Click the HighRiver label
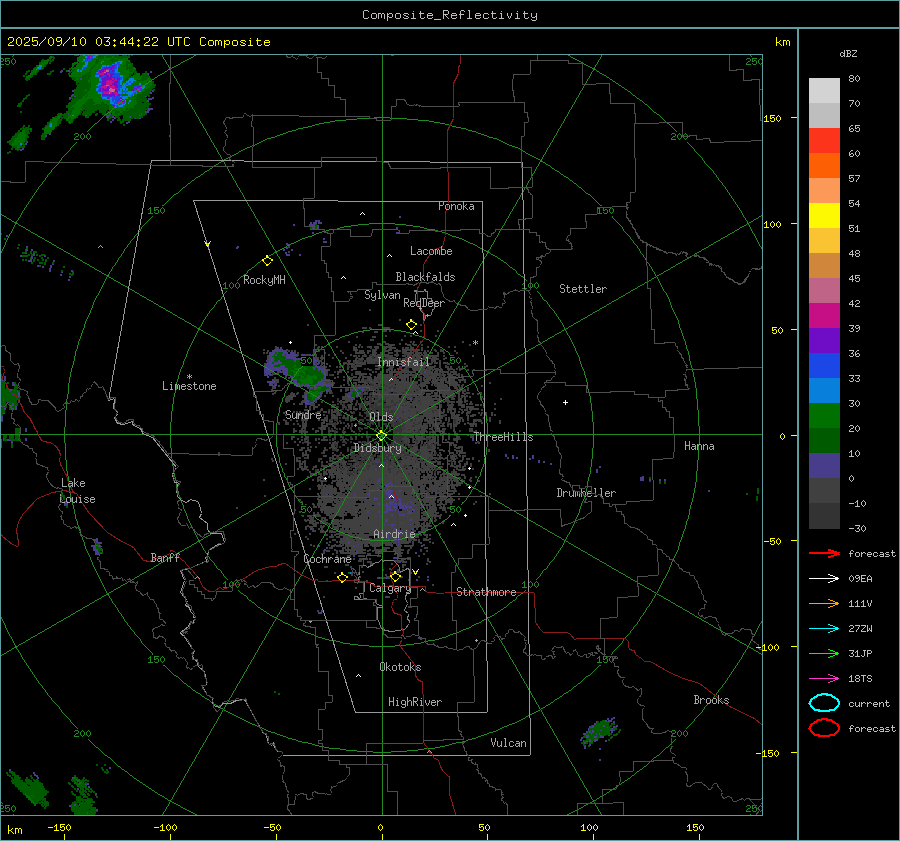 pos(415,702)
